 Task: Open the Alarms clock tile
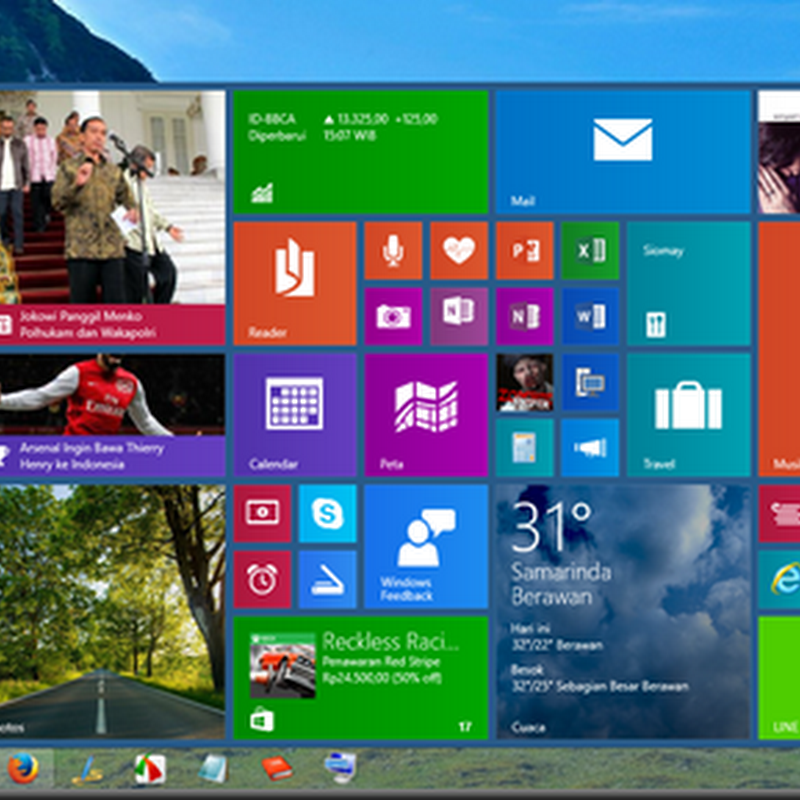coord(262,579)
